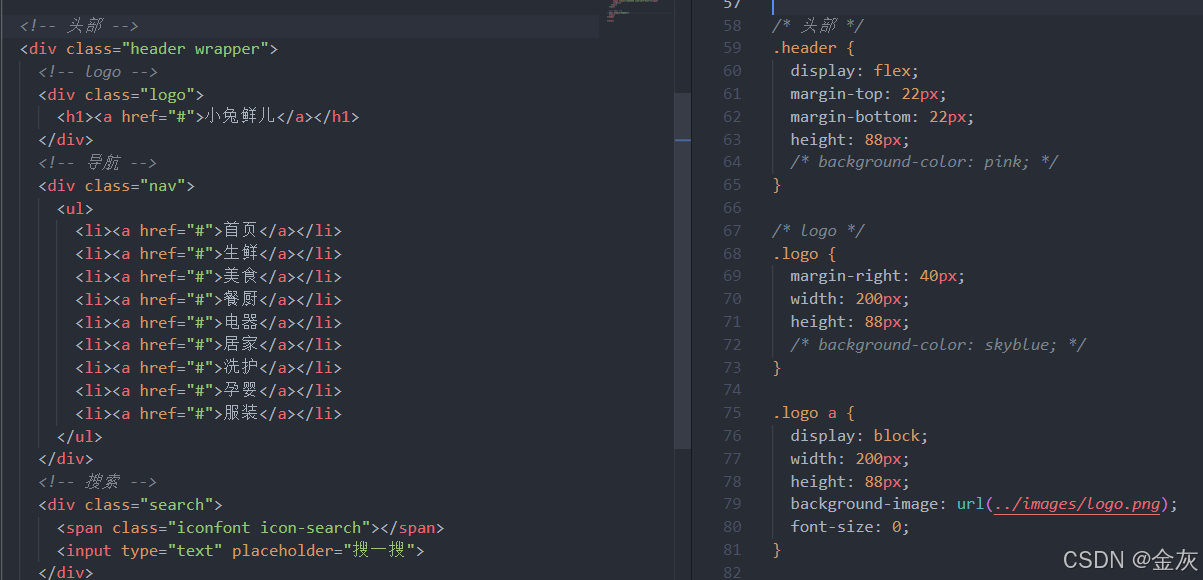Screen dimensions: 1203x580
Task: Click the 餐厨 list item line
Action: click(208, 300)
